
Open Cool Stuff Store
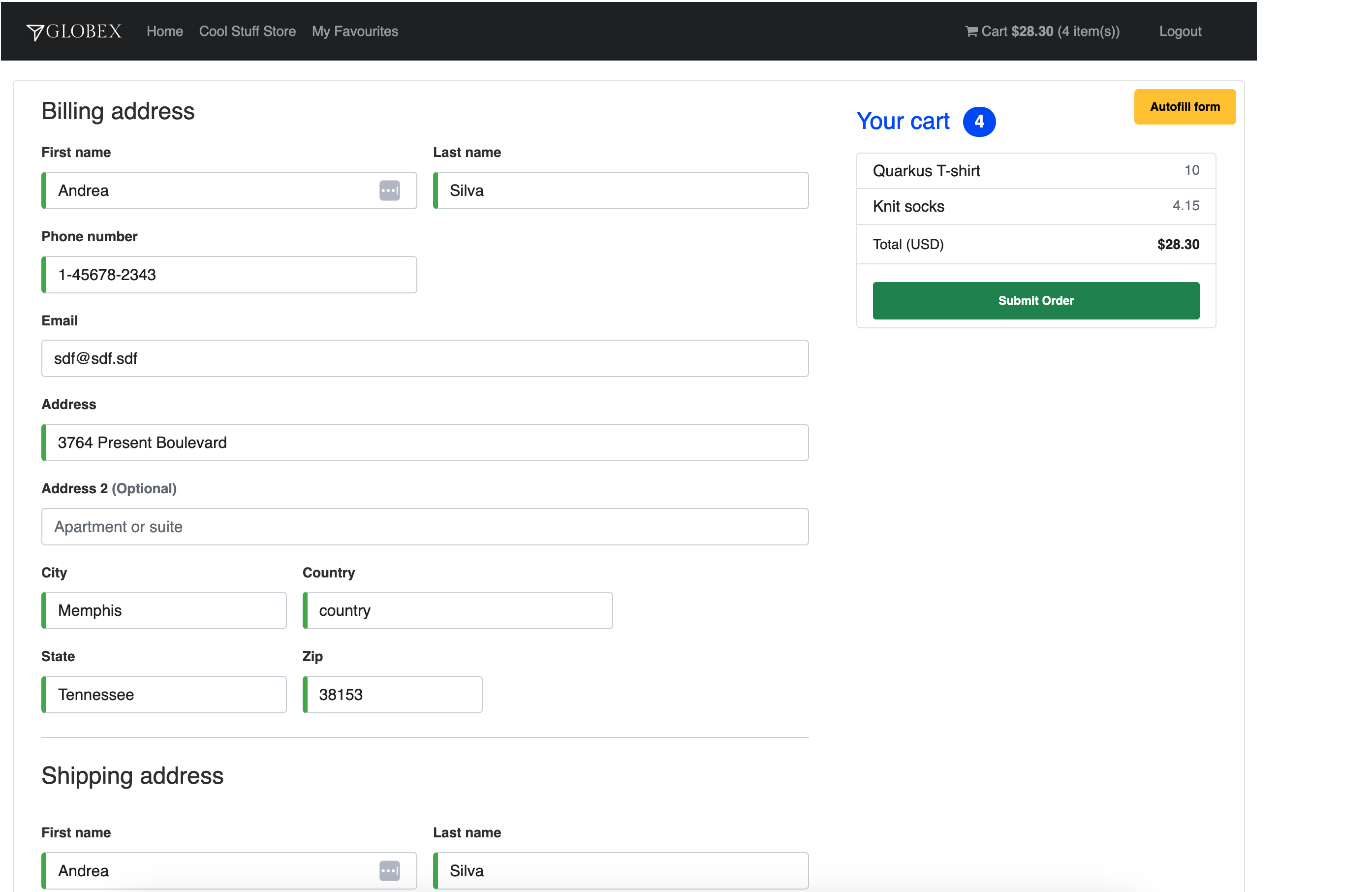point(248,32)
